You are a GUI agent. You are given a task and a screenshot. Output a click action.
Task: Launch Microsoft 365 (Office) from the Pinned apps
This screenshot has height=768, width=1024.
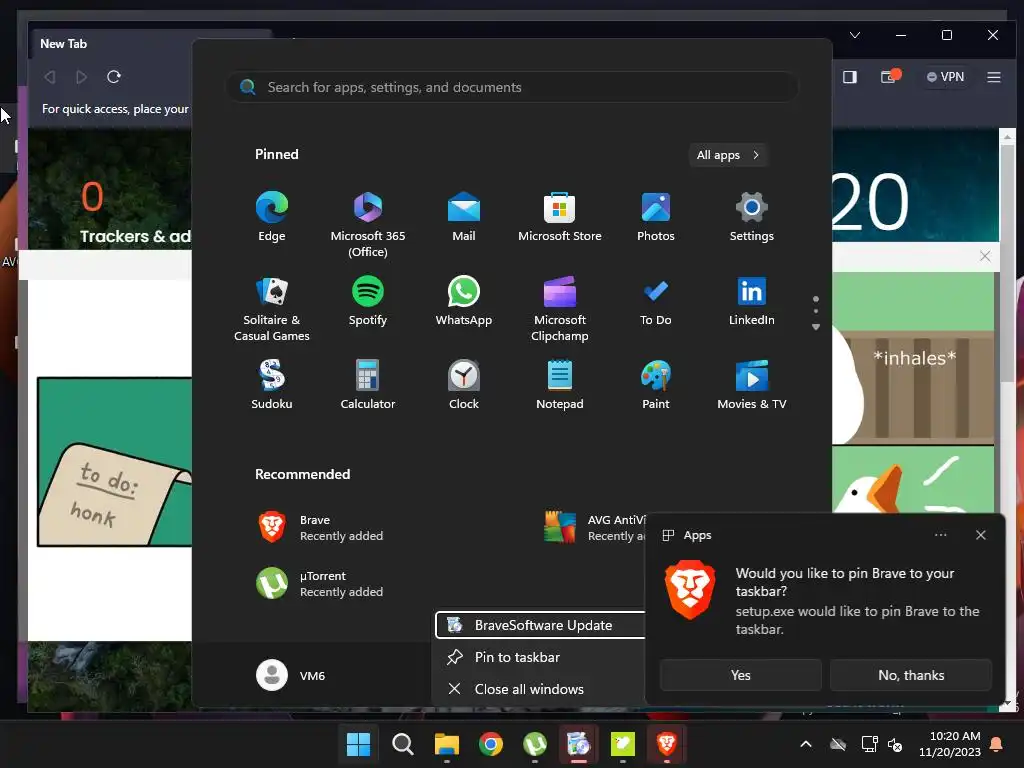coord(368,225)
